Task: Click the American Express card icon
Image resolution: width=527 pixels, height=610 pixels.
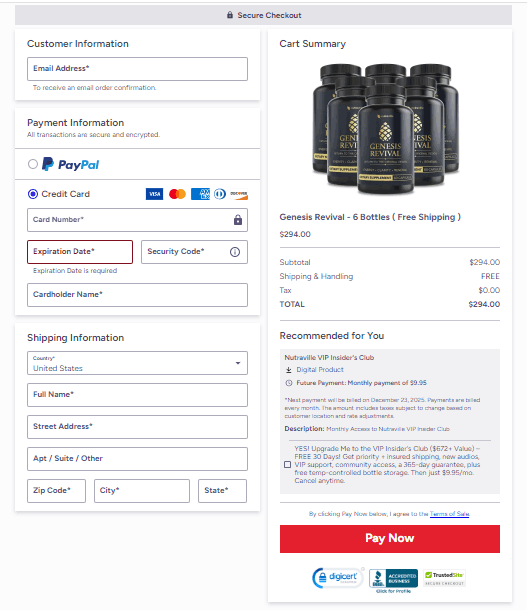Action: (x=200, y=194)
